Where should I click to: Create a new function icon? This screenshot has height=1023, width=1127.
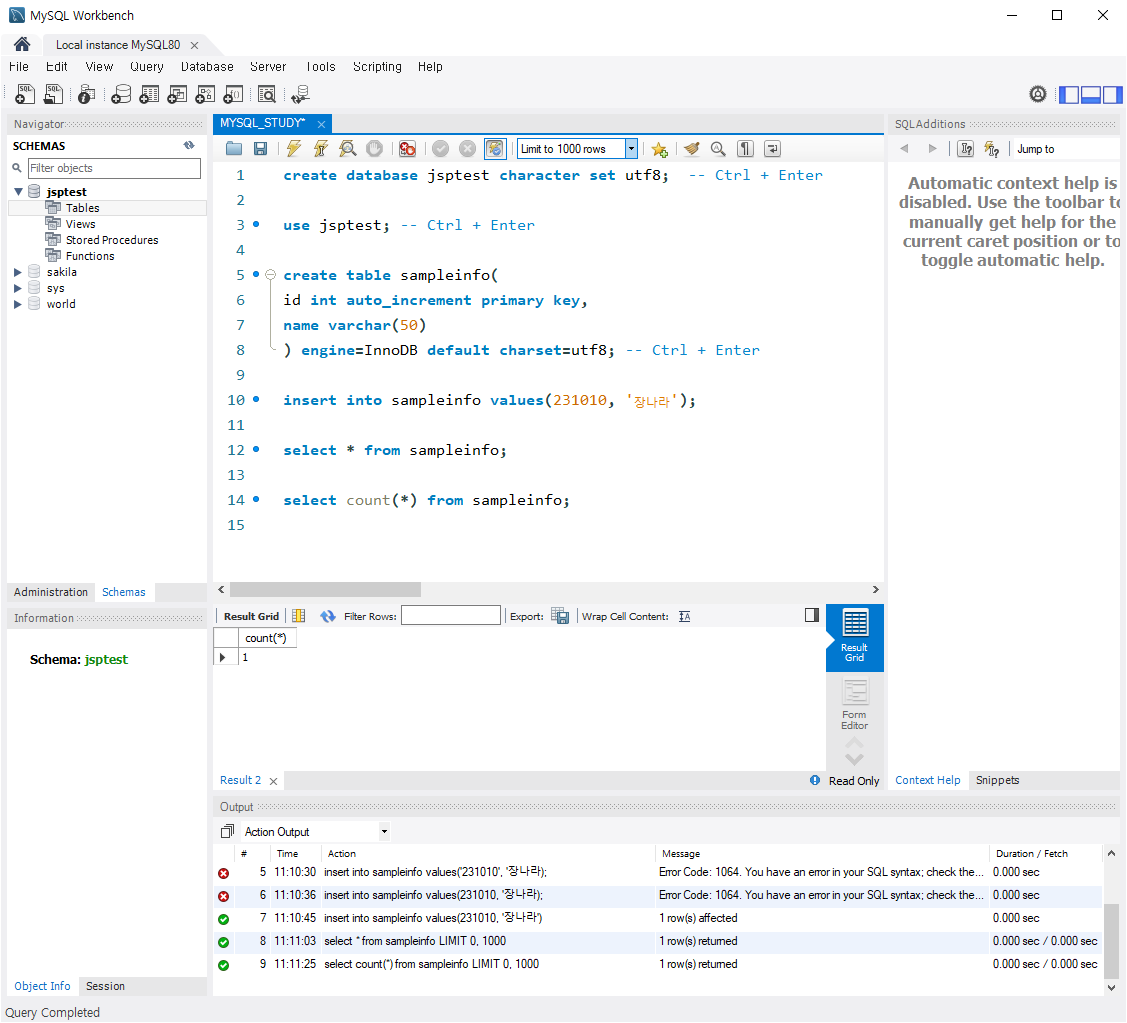(x=233, y=94)
